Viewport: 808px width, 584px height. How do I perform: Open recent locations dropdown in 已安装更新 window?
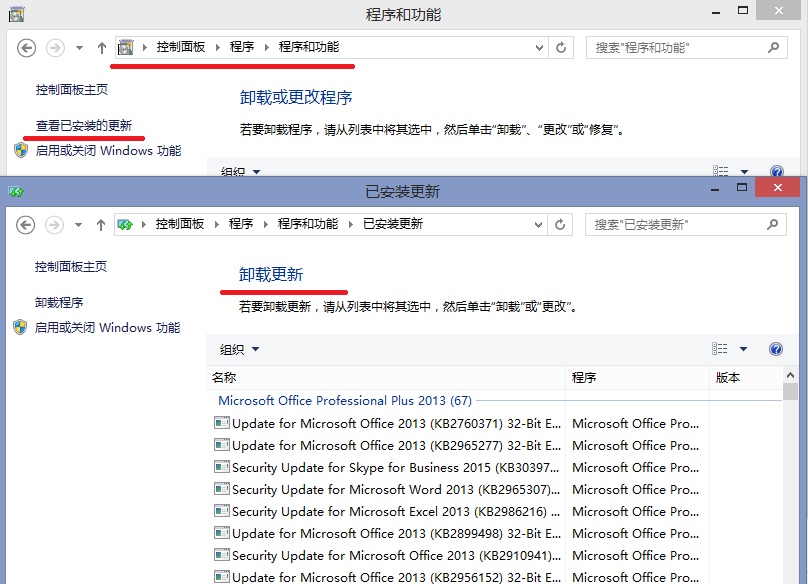click(78, 225)
